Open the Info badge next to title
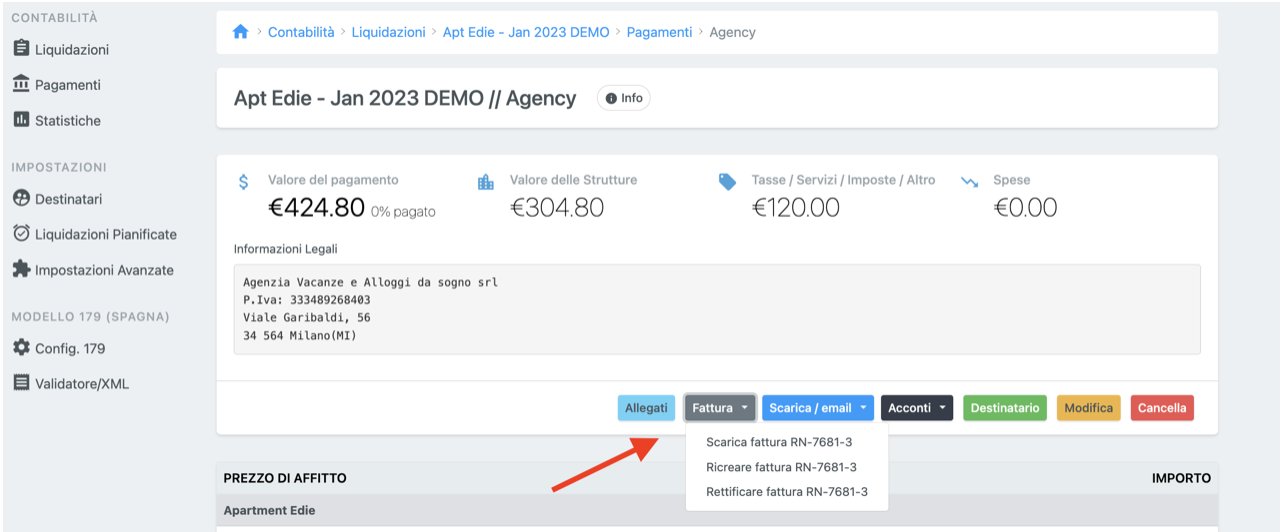Image resolution: width=1280 pixels, height=532 pixels. [624, 98]
